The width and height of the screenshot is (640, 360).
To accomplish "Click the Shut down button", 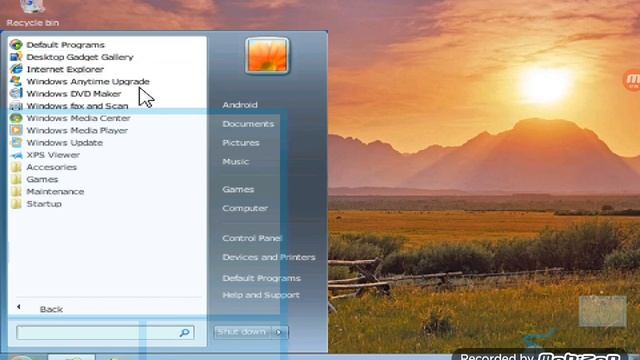I will pos(243,332).
